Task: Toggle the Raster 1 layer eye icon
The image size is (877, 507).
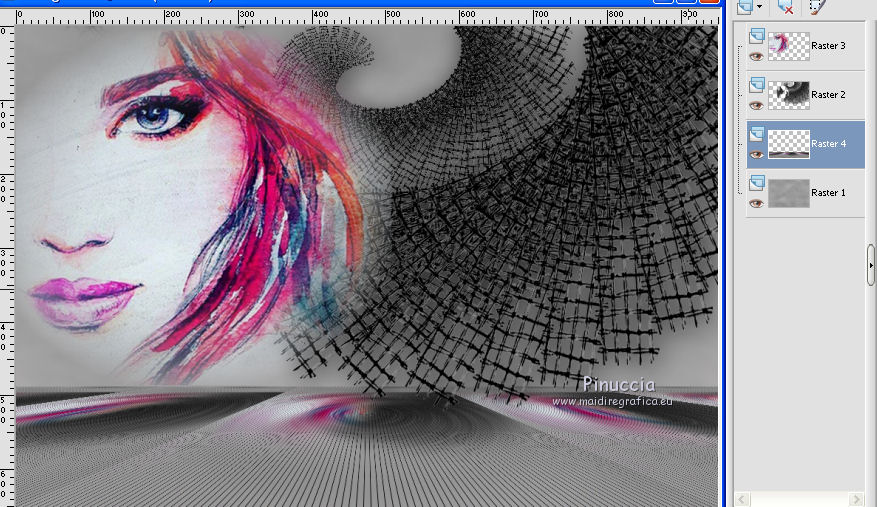Action: pos(756,204)
